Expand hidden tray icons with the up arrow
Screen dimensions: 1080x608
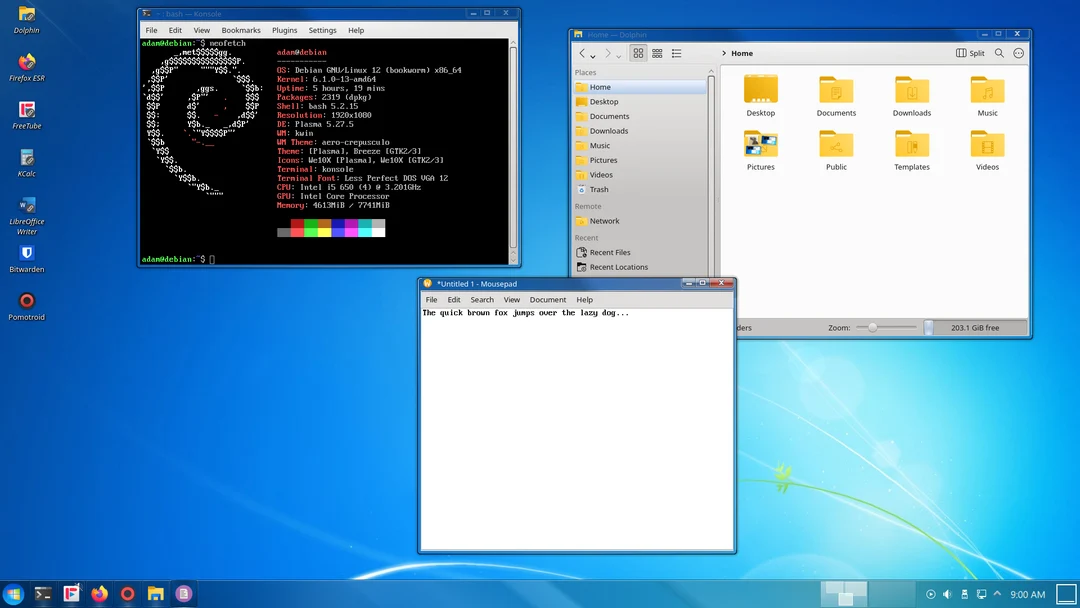point(996,593)
